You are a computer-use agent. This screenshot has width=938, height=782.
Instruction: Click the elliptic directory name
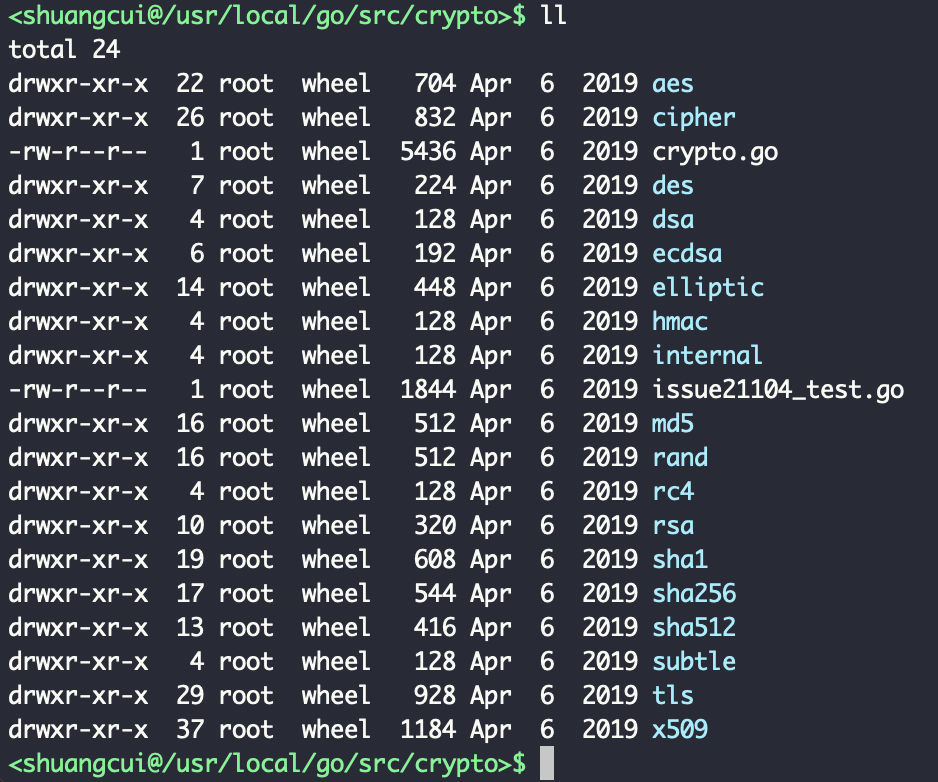[x=707, y=288]
